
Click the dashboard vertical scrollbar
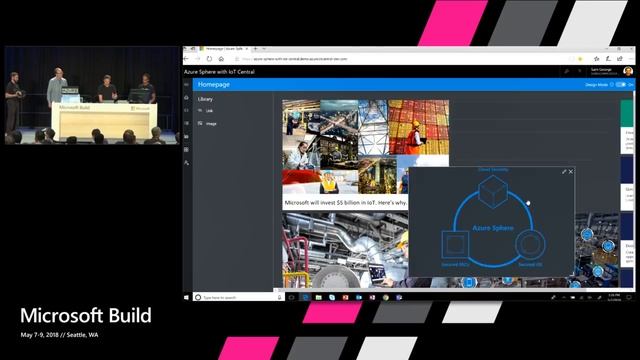tap(633, 189)
